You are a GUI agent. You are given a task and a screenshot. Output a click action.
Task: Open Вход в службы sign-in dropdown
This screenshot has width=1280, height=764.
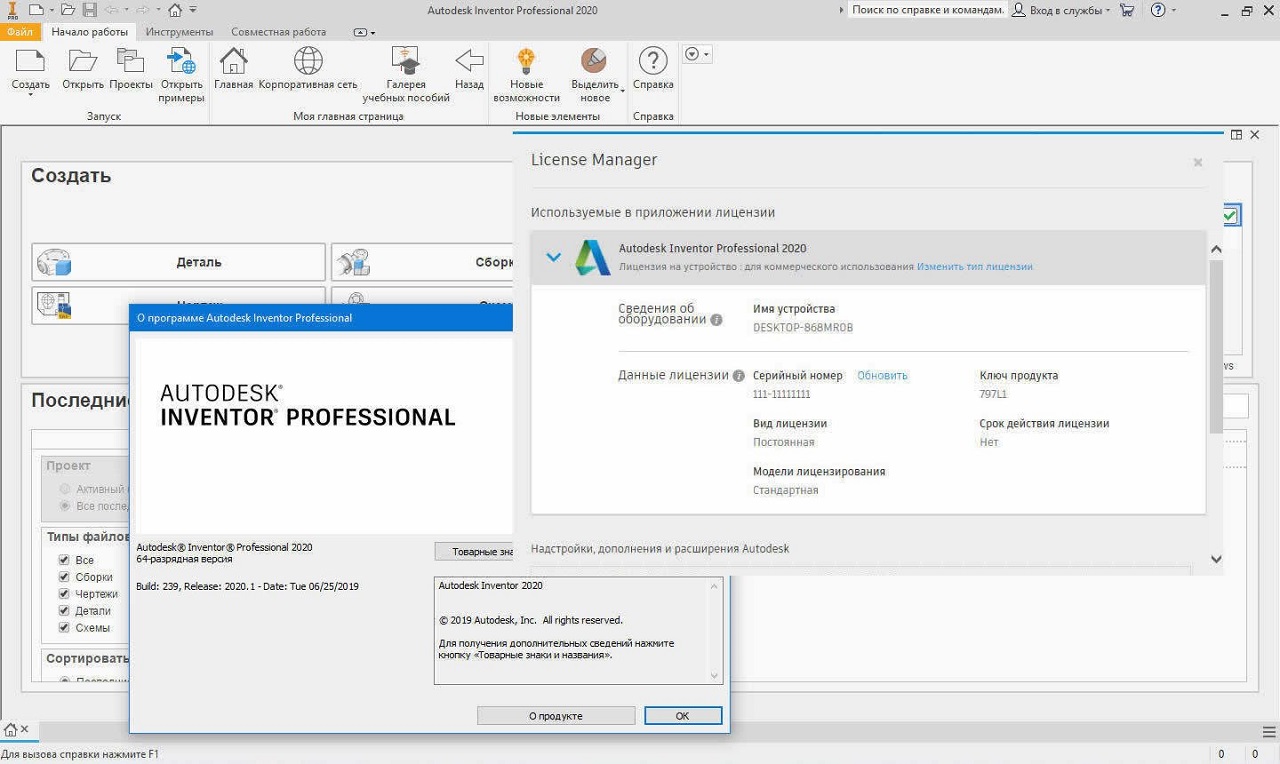[1061, 10]
